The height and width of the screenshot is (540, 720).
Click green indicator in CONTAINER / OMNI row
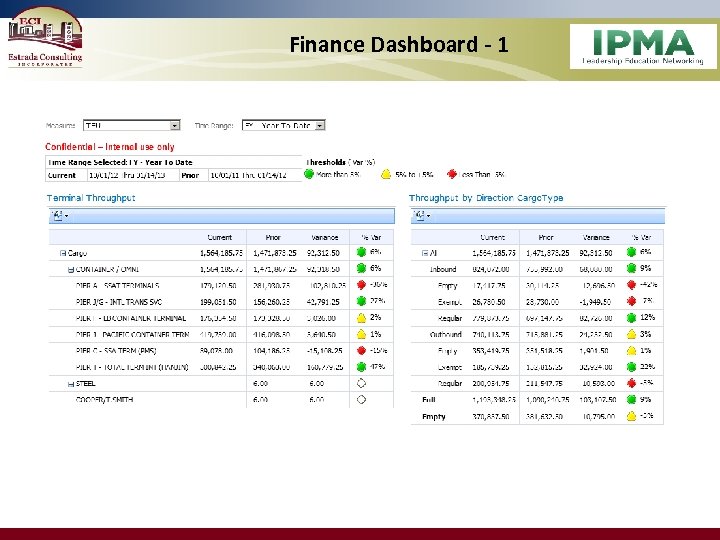[x=361, y=268]
